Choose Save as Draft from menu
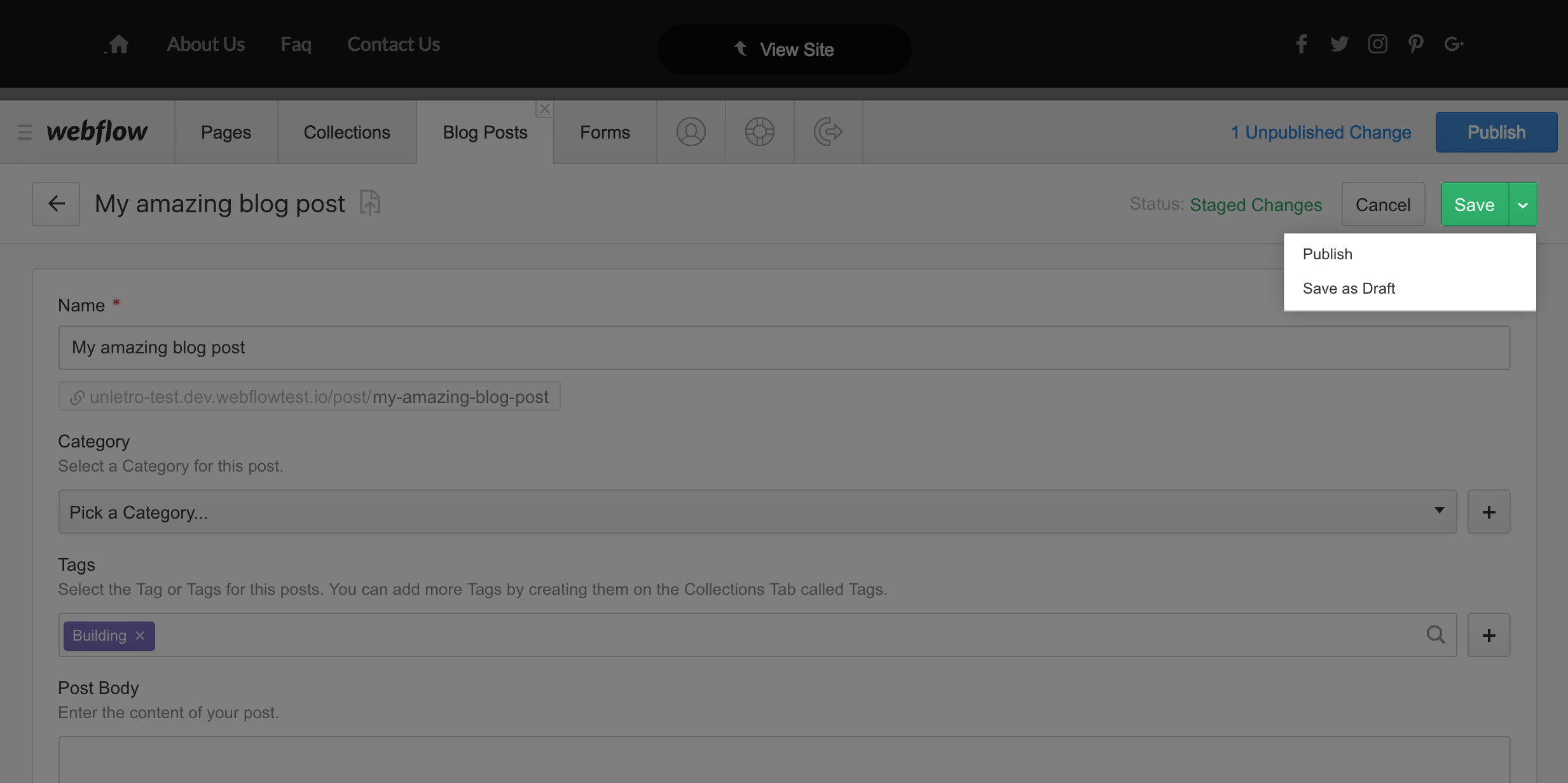Screen dimensions: 1568x783 [1349, 289]
